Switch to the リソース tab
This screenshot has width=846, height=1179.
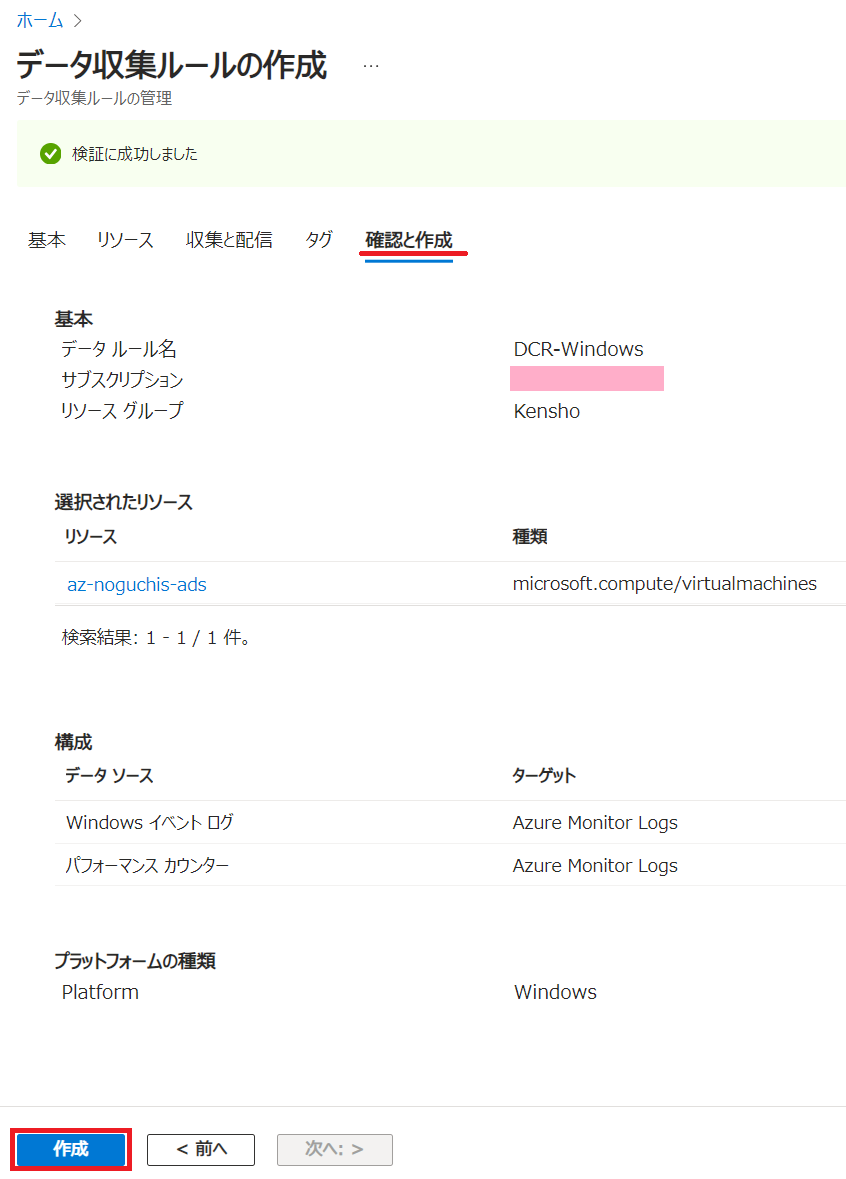click(x=125, y=240)
